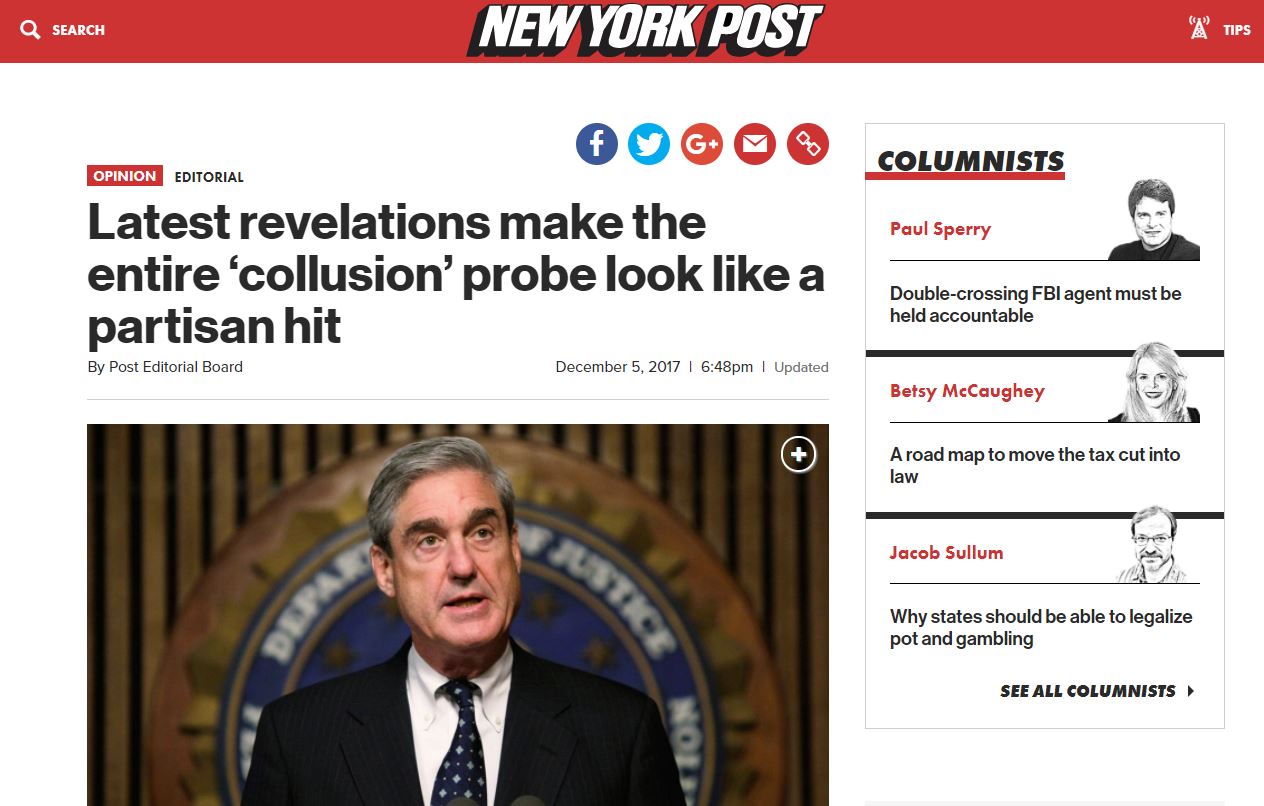Viewport: 1264px width, 806px height.
Task: Click the Tips antenna icon
Action: pyautogui.click(x=1198, y=29)
